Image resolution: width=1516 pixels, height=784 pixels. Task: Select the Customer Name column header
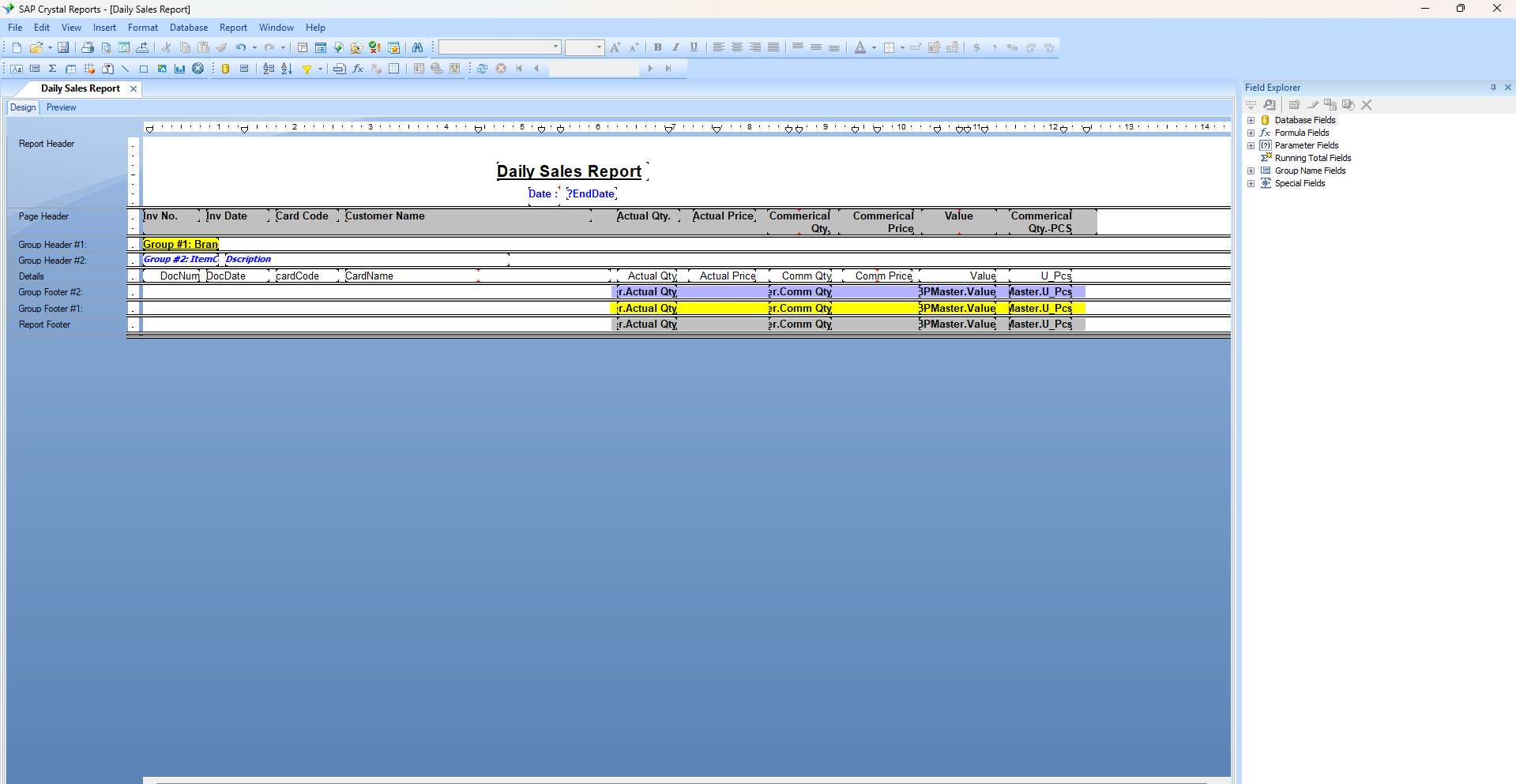point(468,216)
